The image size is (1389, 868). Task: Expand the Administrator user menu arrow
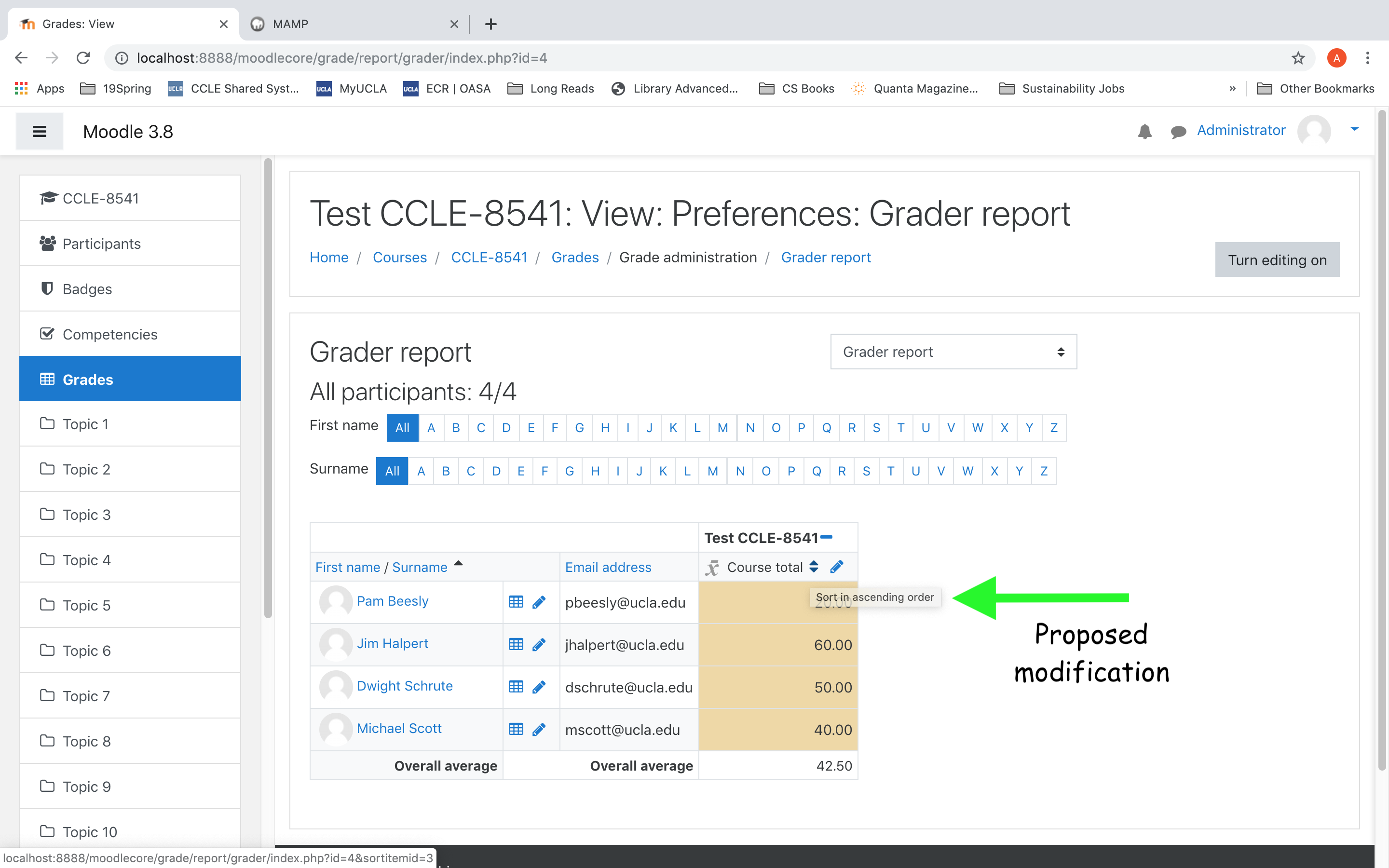click(x=1355, y=130)
